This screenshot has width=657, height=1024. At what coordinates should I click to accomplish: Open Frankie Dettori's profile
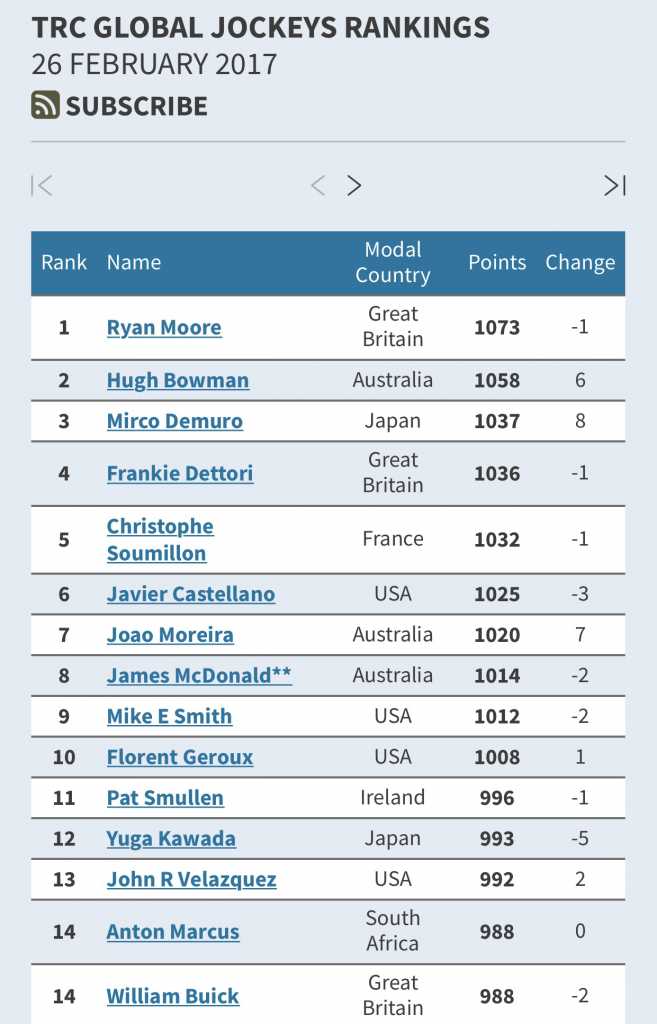180,473
